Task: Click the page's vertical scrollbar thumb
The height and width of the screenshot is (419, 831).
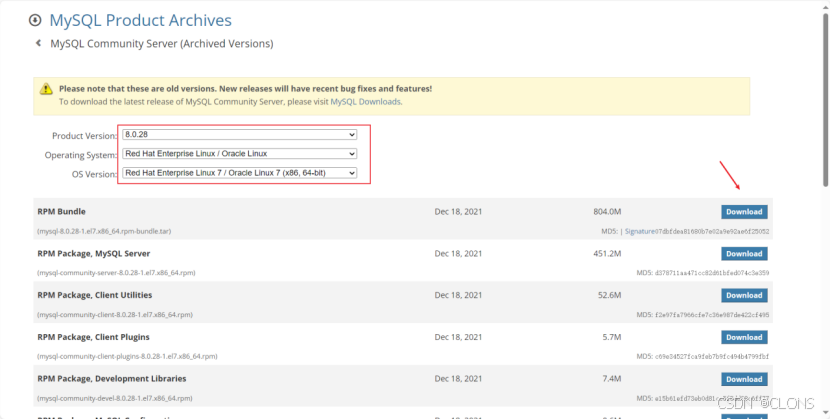Action: point(826,101)
